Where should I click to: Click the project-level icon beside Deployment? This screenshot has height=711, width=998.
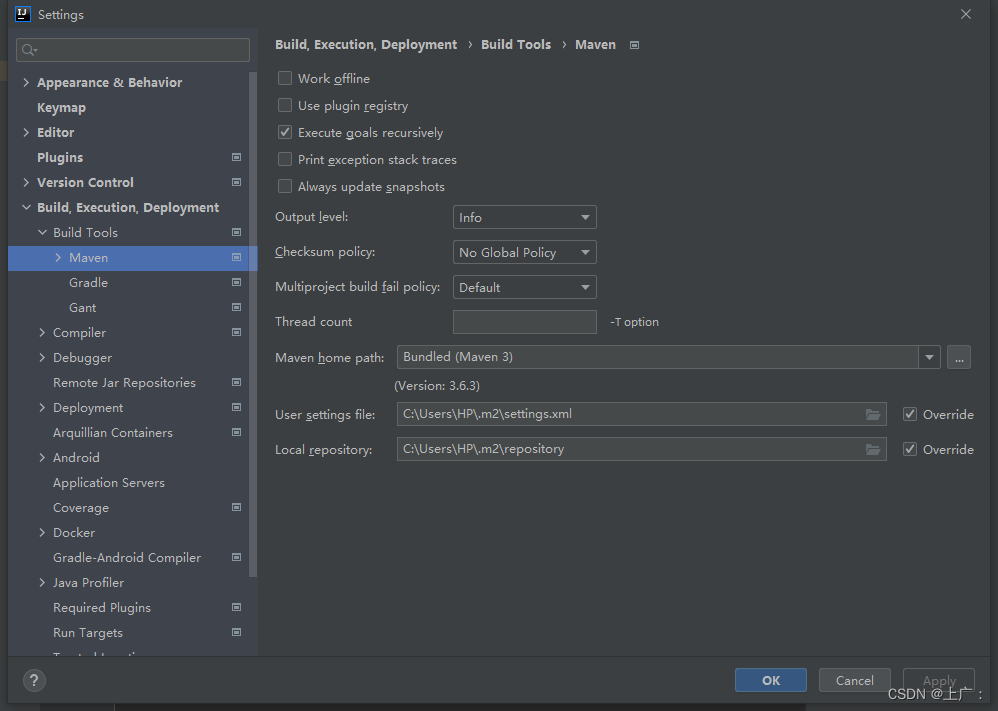[236, 407]
